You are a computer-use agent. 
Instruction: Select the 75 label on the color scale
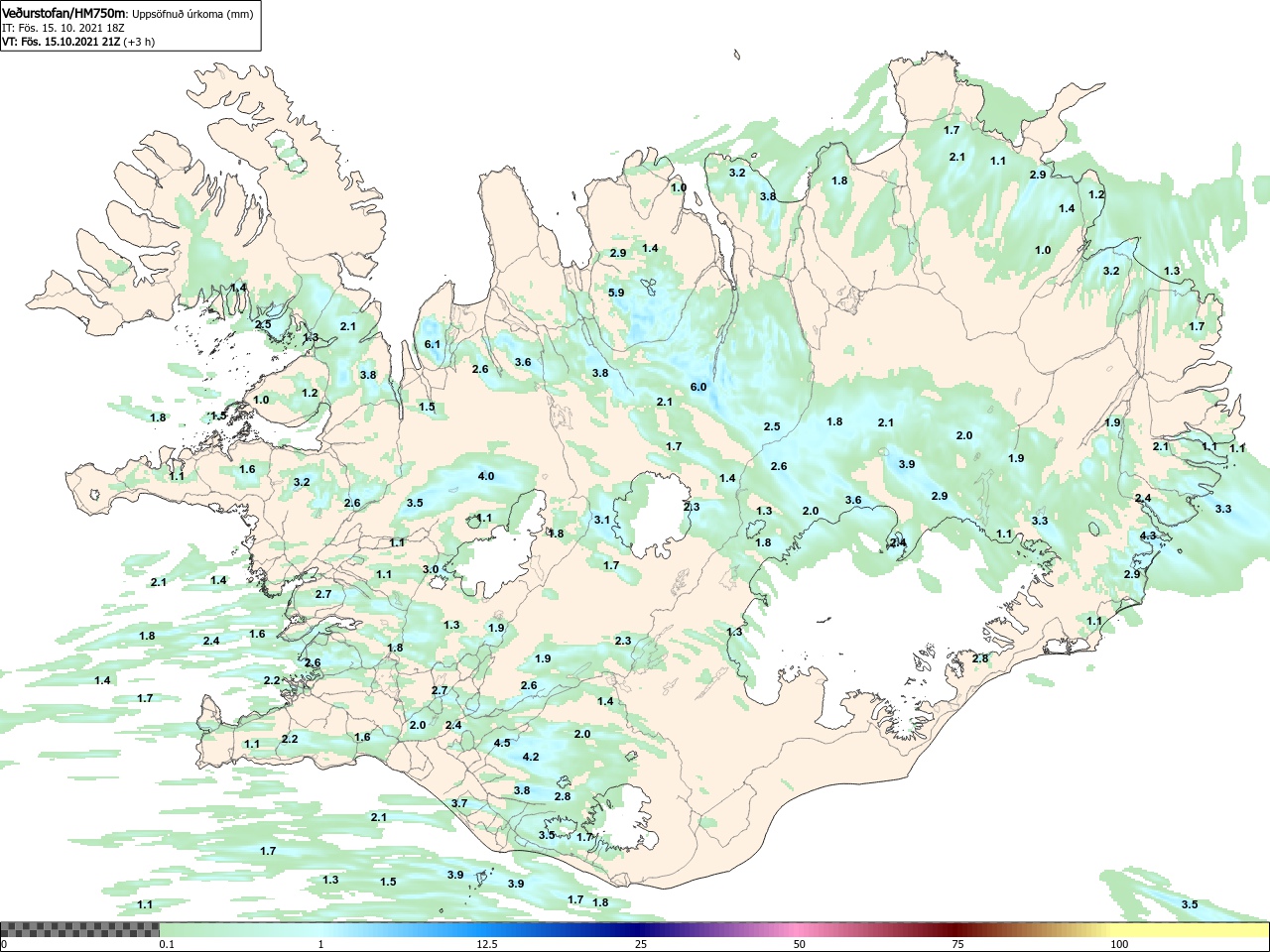click(957, 944)
